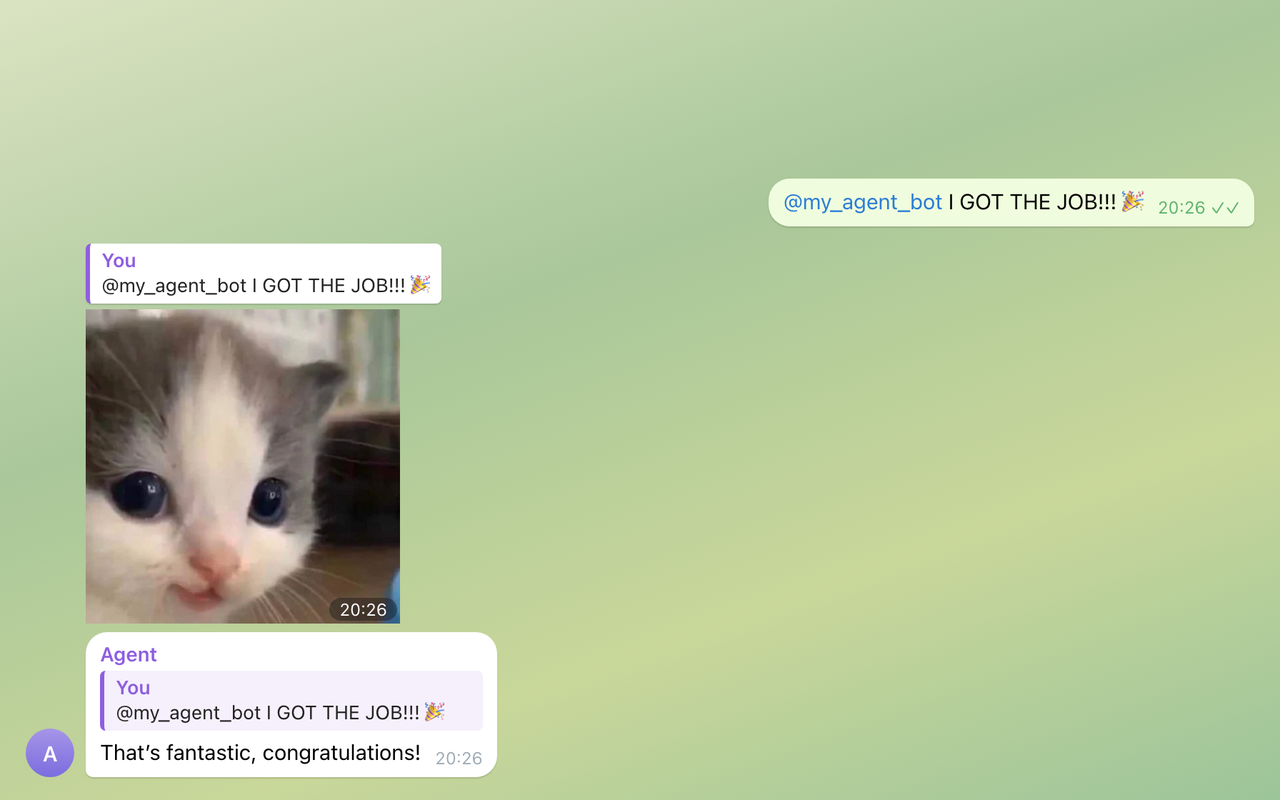
Task: Click the round purple Agent avatar "A"
Action: pyautogui.click(x=50, y=753)
